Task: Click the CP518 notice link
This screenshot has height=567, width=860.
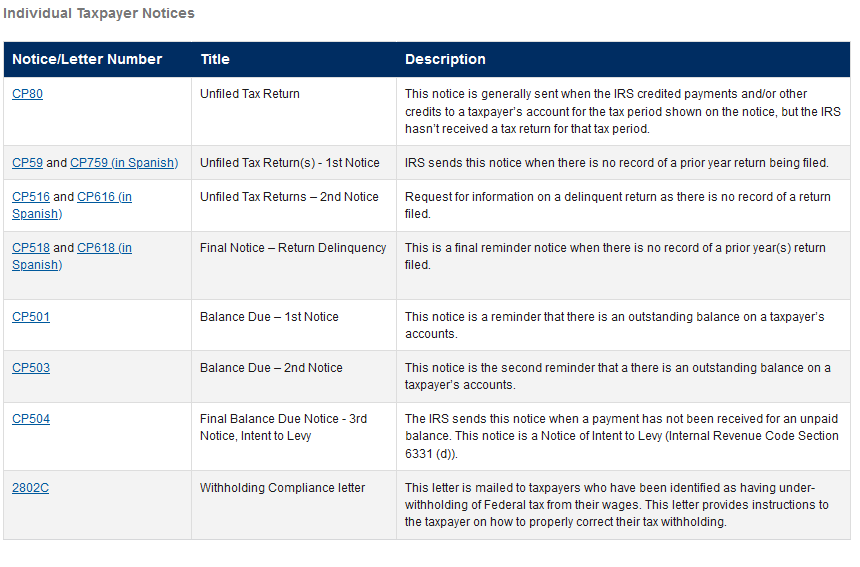Action: tap(31, 248)
